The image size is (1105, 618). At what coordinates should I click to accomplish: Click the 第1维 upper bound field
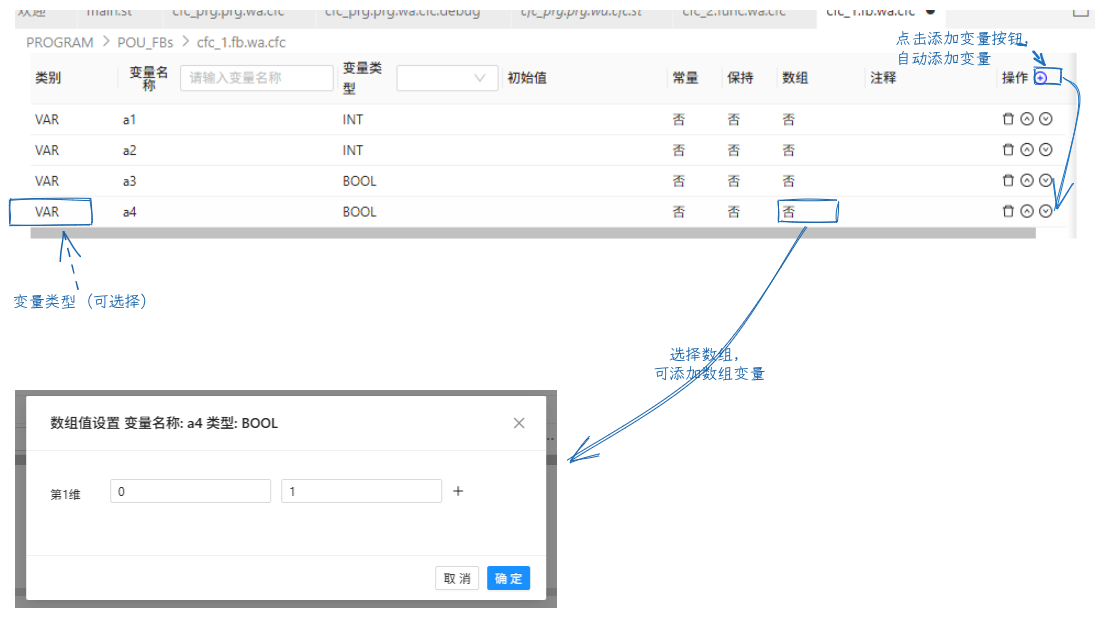coord(362,491)
